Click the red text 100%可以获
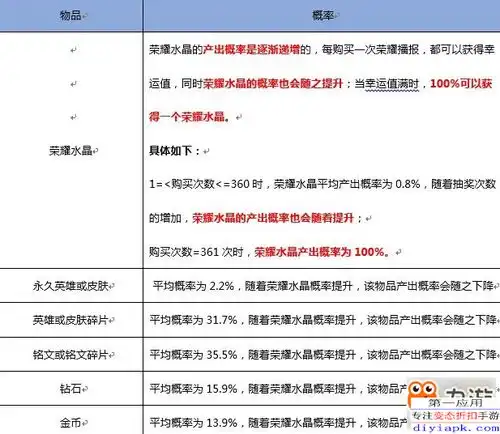500x434 pixels. point(461,83)
